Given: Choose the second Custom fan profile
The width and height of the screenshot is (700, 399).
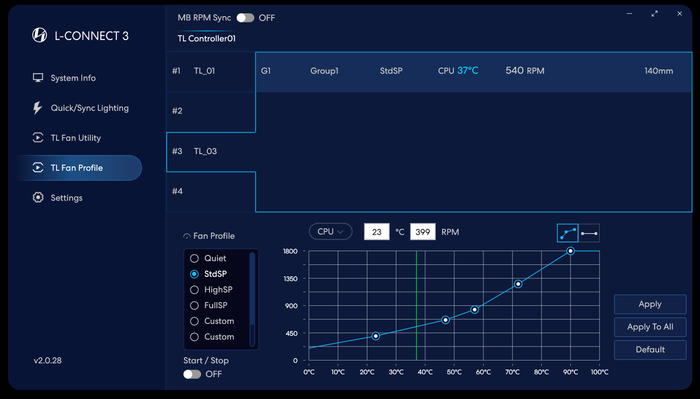Looking at the screenshot, I should coord(212,337).
